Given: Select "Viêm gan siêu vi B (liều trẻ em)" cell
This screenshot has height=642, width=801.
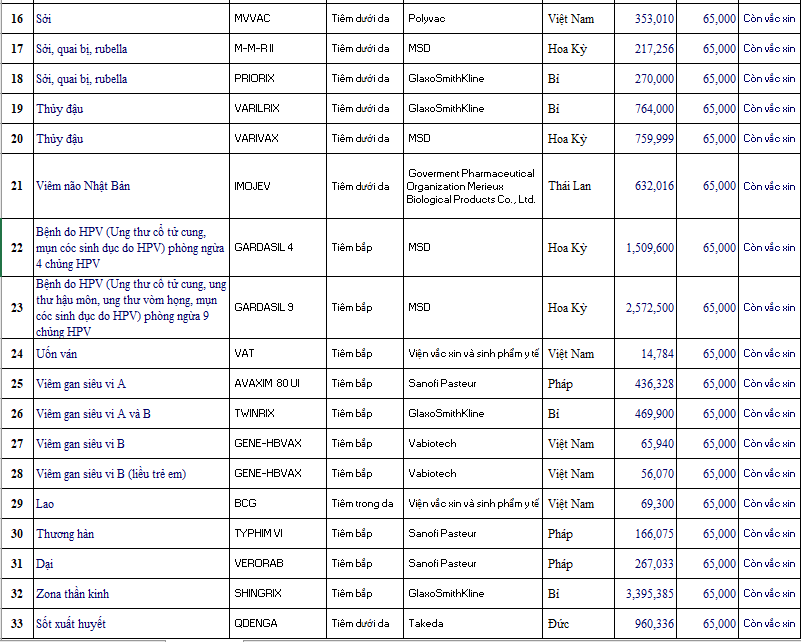Looking at the screenshot, I should [131, 474].
